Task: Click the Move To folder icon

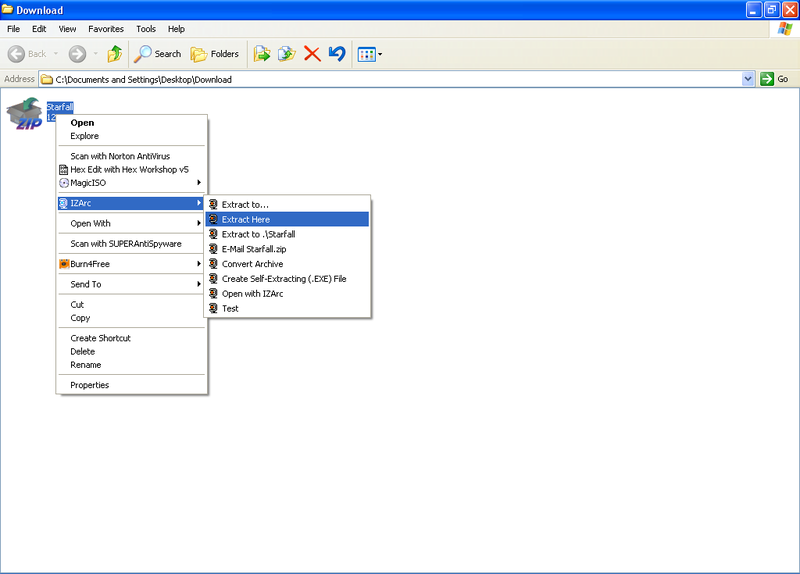Action: click(262, 54)
